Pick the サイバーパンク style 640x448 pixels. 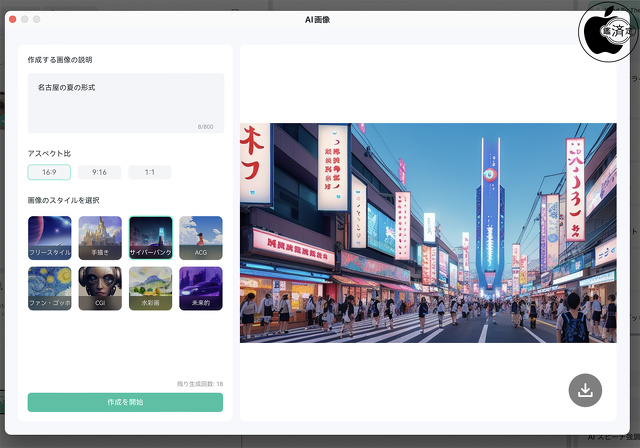[150, 237]
